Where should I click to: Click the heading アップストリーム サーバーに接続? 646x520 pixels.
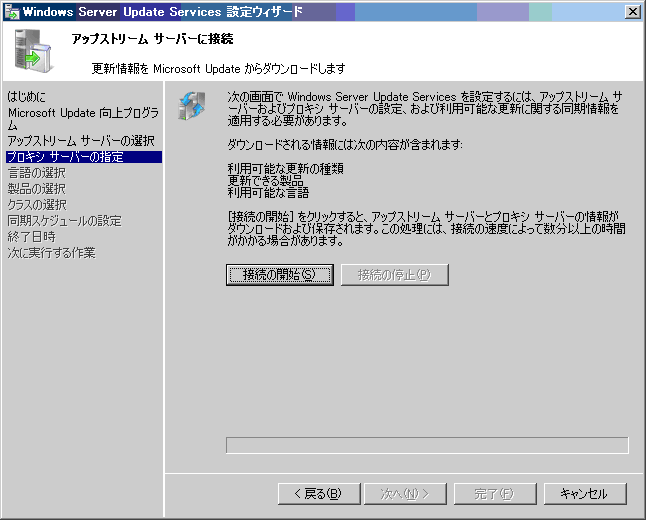pos(152,39)
